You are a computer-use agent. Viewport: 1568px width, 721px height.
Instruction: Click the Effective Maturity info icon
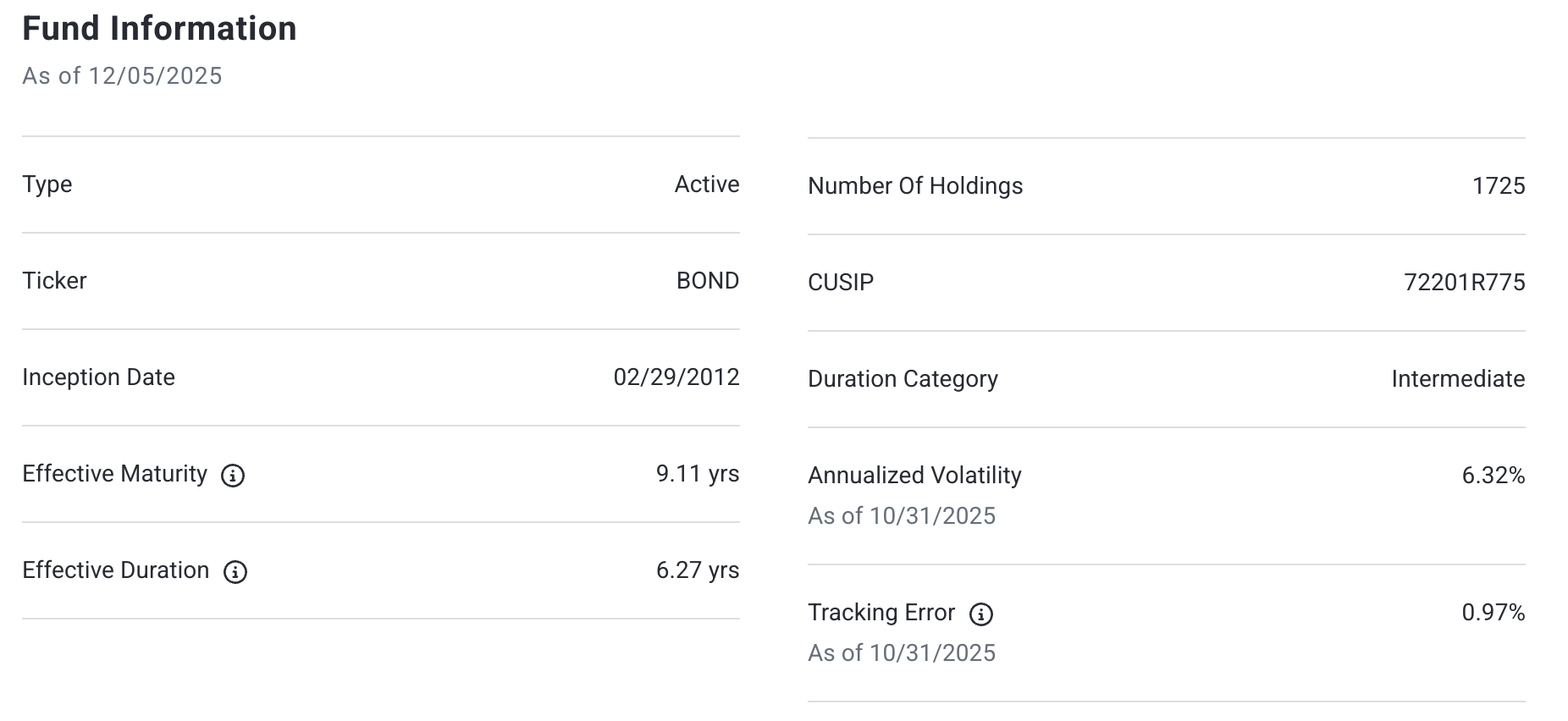click(233, 476)
